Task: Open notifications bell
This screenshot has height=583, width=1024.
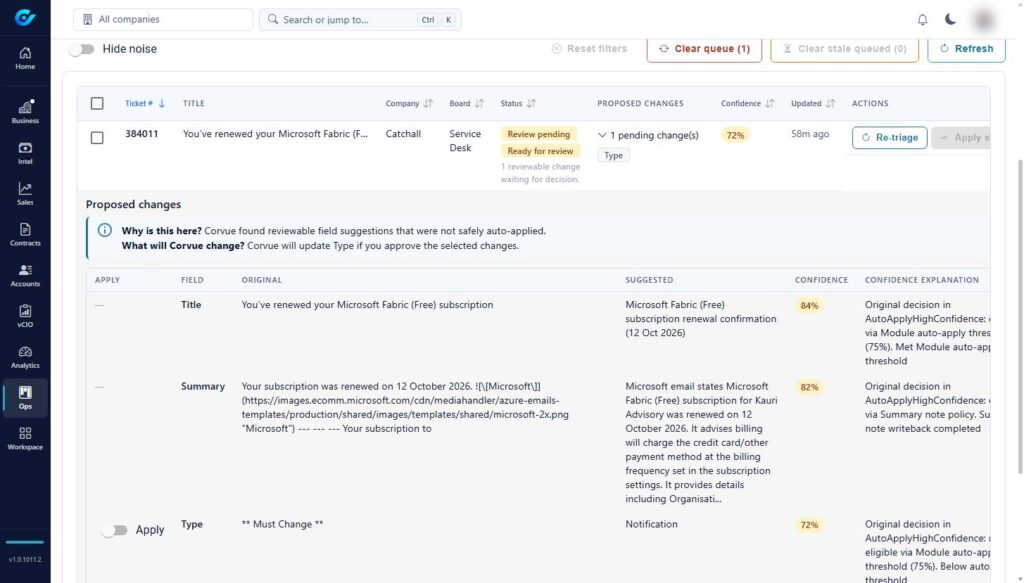Action: 922,20
